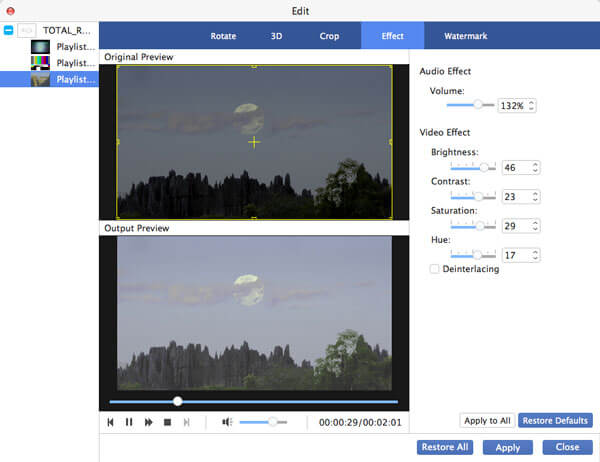Click the red window close button
The image size is (600, 462).
coord(11,11)
